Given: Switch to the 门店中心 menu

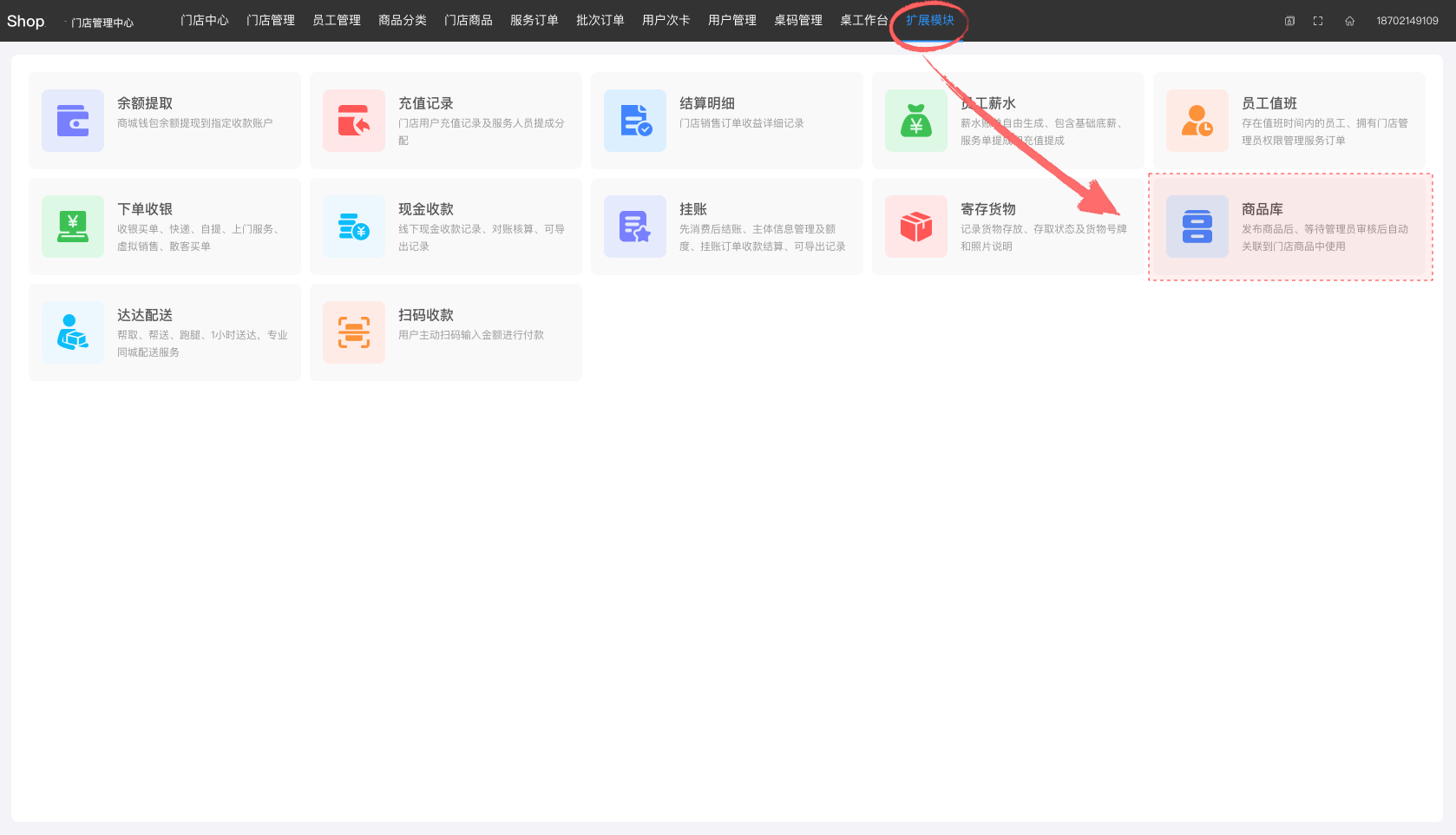Looking at the screenshot, I should (x=205, y=20).
